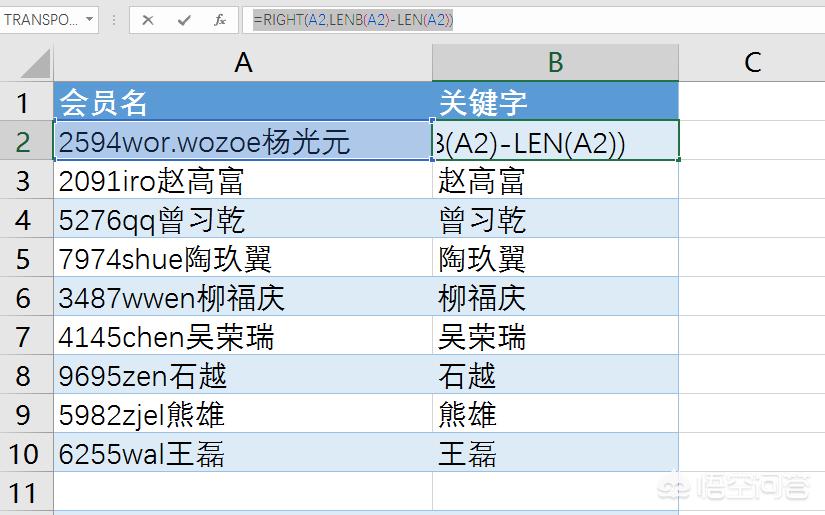Viewport: 825px width, 515px height.
Task: Select cell 3487wwen柳福庆
Action: coord(243,296)
